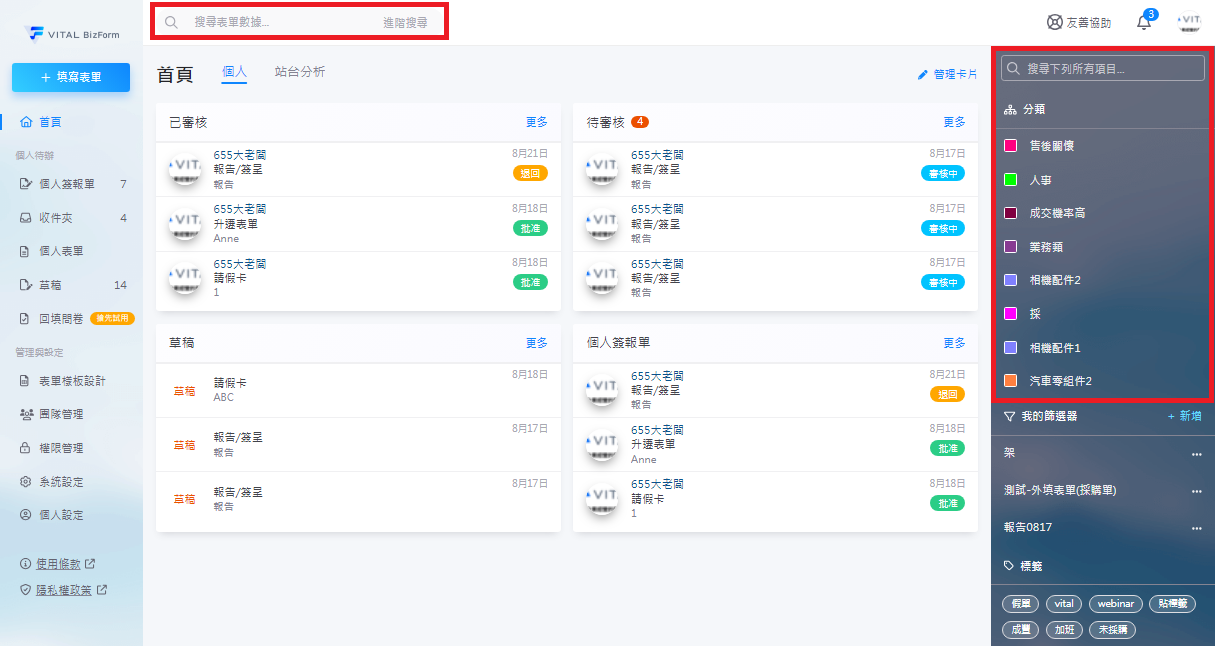
Task: Select the 人事 category checkbox
Action: pos(1010,180)
